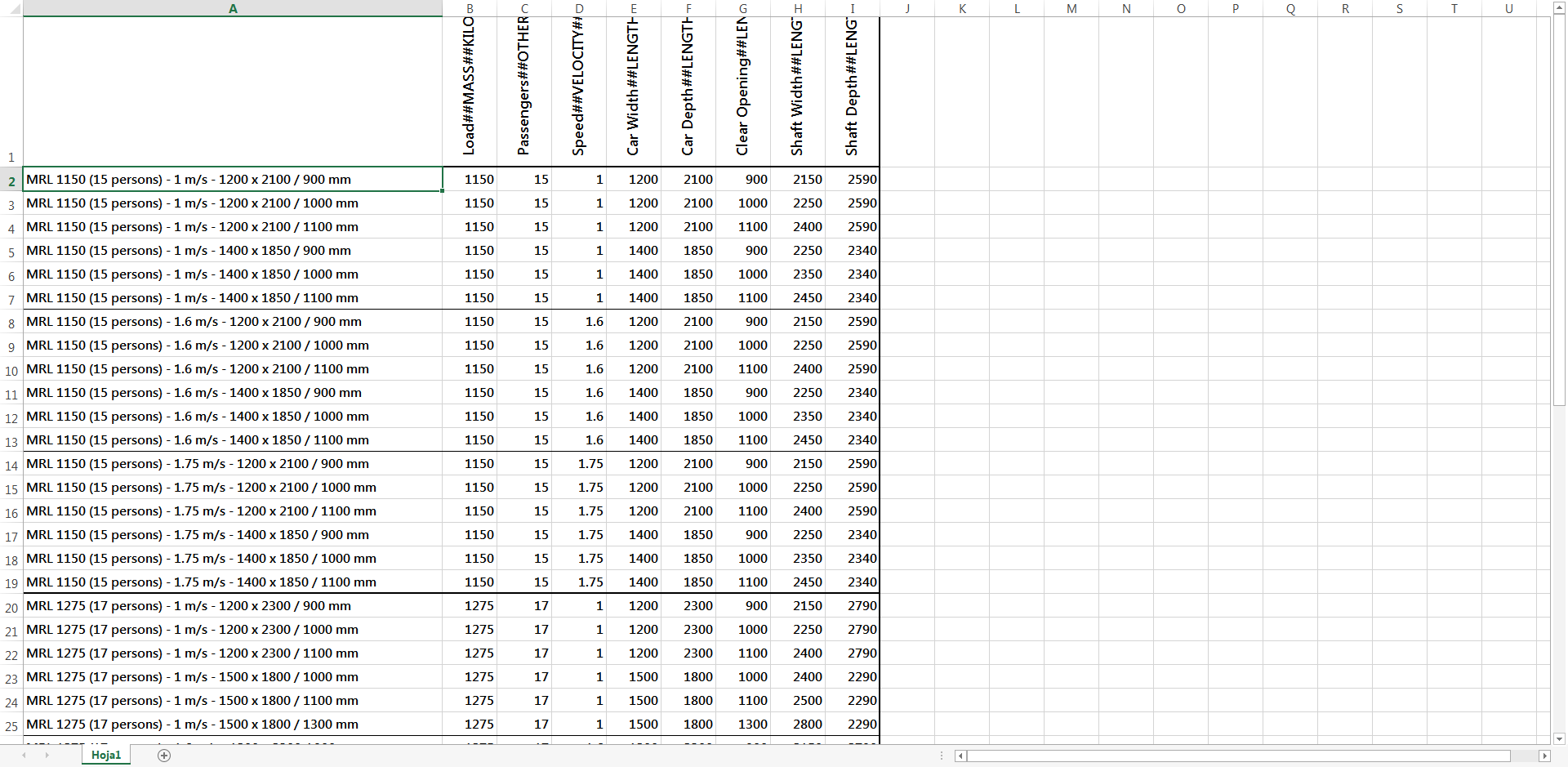Select cell 'MRL 1150 (15 persons) - 1 m/s - 1400 x 1850 / 1100 mm'

click(x=233, y=297)
